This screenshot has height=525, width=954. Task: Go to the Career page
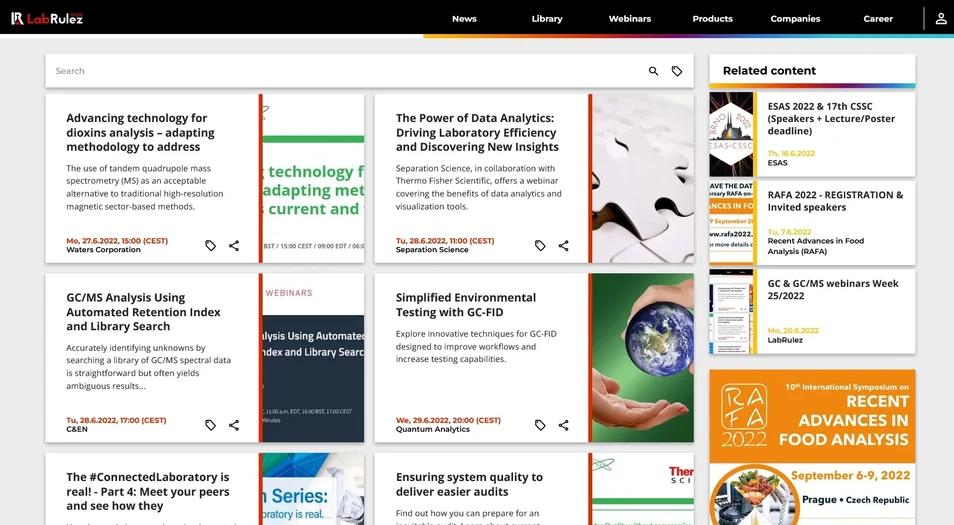click(x=878, y=19)
